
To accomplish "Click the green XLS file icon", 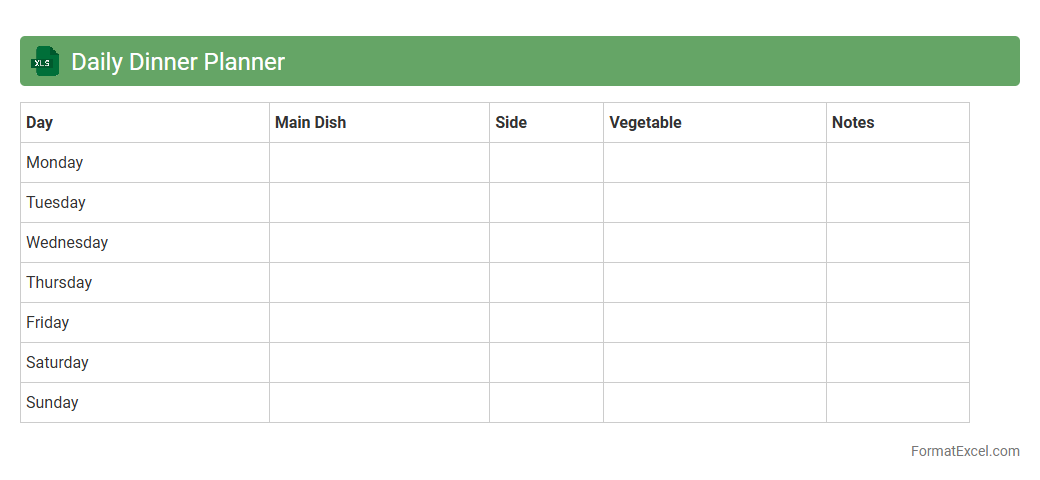I will (x=45, y=61).
